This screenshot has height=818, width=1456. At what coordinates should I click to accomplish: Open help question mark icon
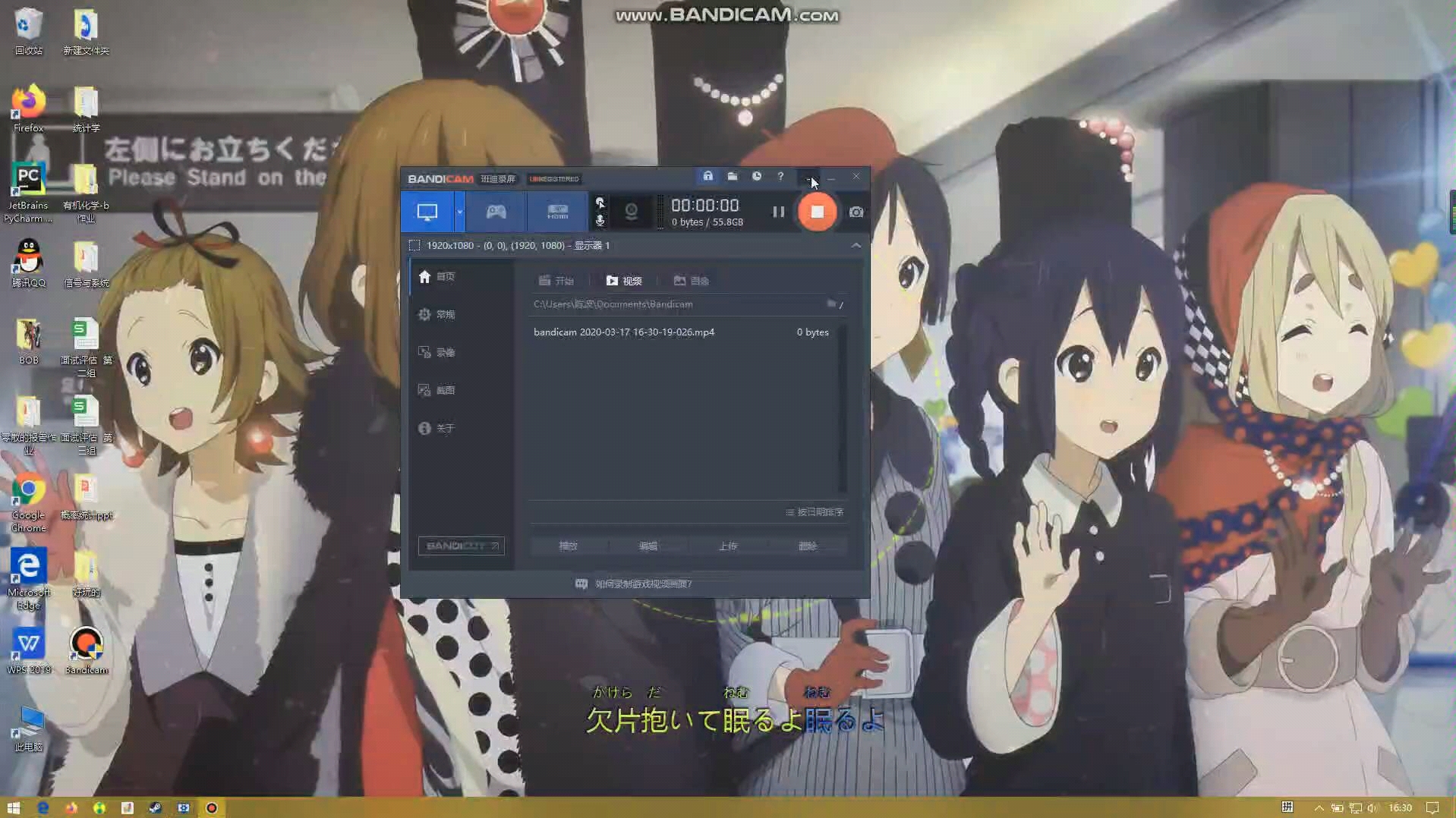pos(780,176)
